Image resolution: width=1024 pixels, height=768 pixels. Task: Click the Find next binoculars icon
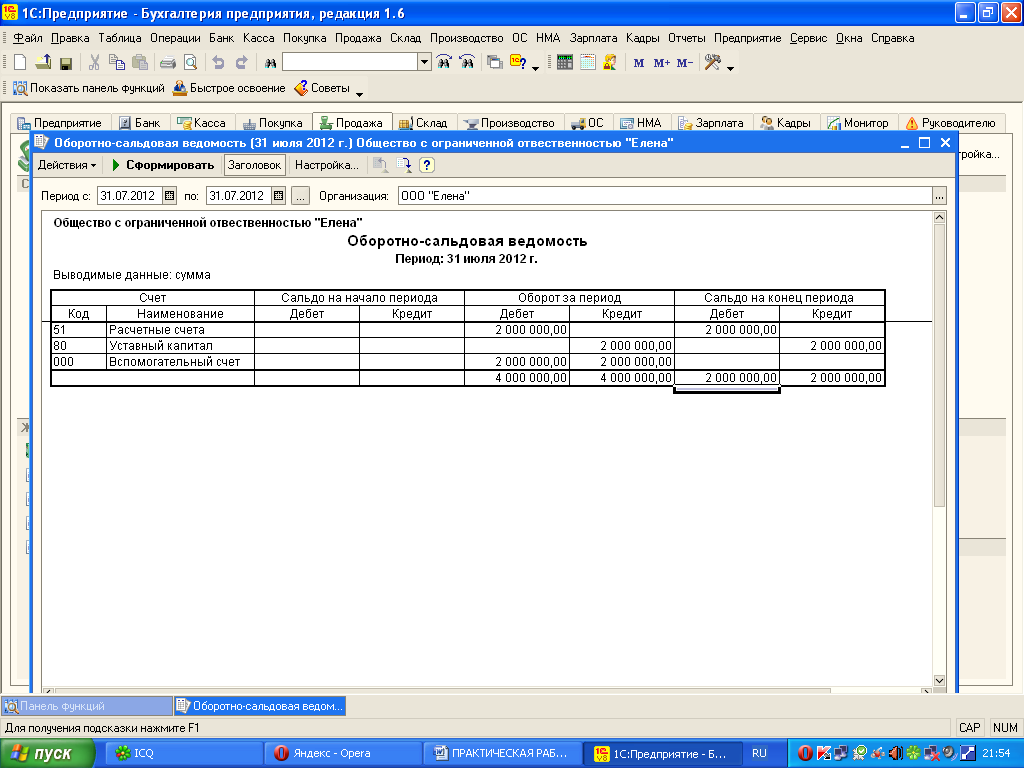click(444, 63)
